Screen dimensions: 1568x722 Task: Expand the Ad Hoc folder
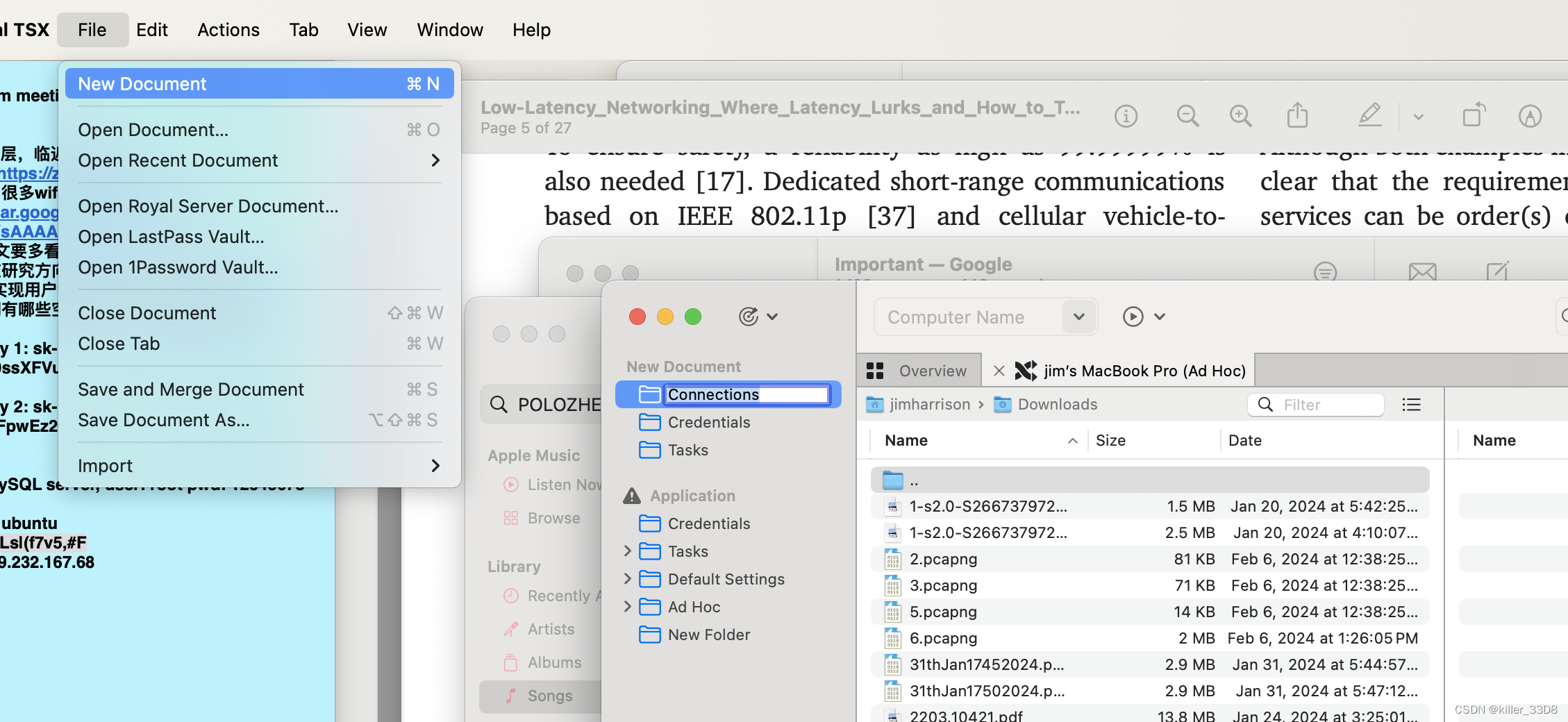point(627,607)
